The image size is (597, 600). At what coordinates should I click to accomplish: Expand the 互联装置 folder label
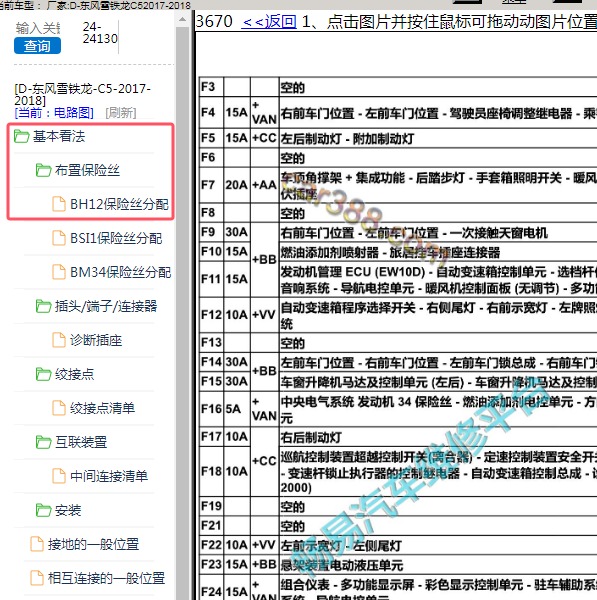click(x=81, y=442)
